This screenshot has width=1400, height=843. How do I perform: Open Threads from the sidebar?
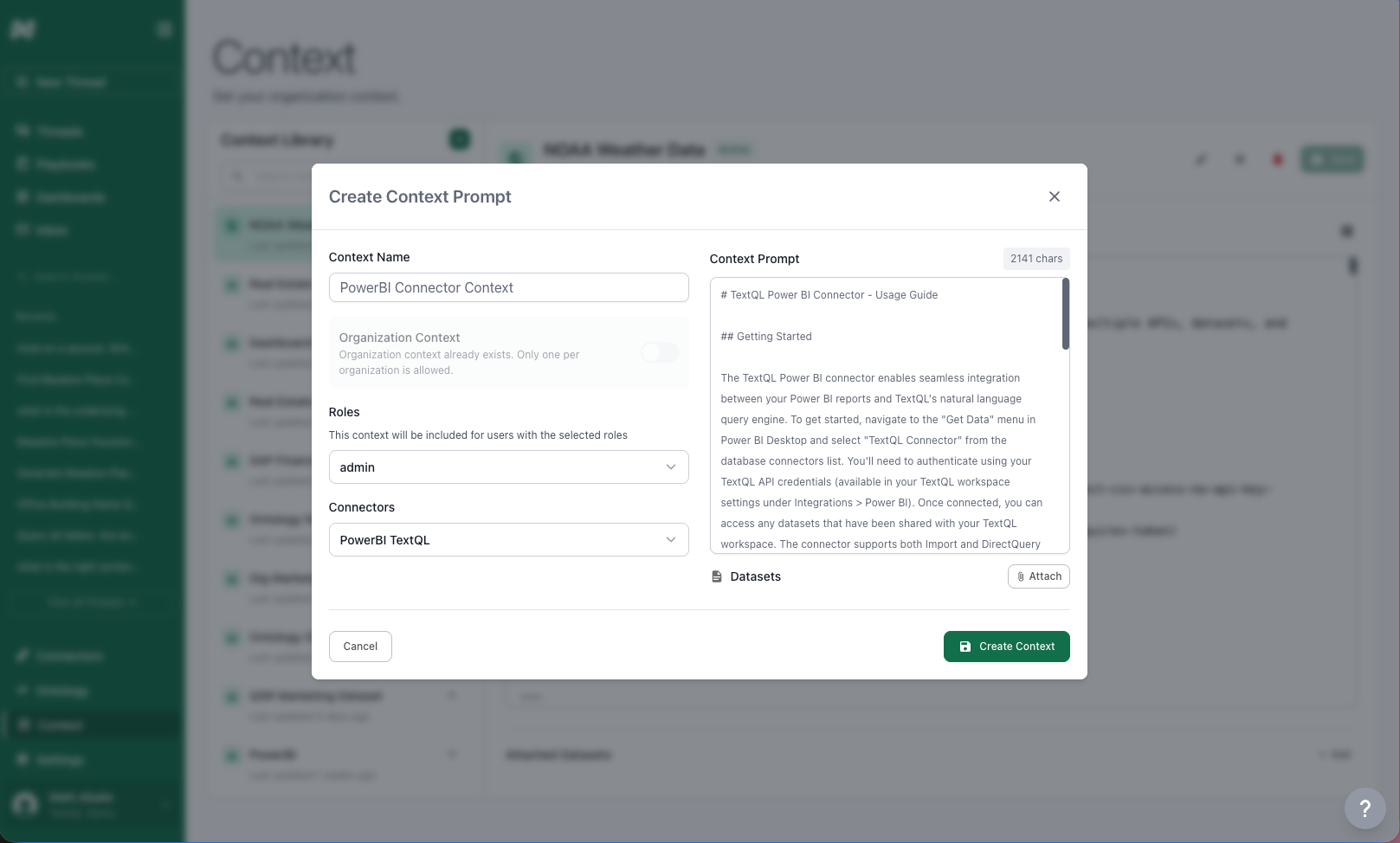(60, 131)
